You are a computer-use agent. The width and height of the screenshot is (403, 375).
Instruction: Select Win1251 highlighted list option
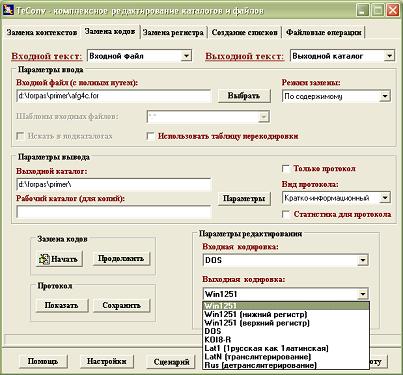tap(286, 306)
